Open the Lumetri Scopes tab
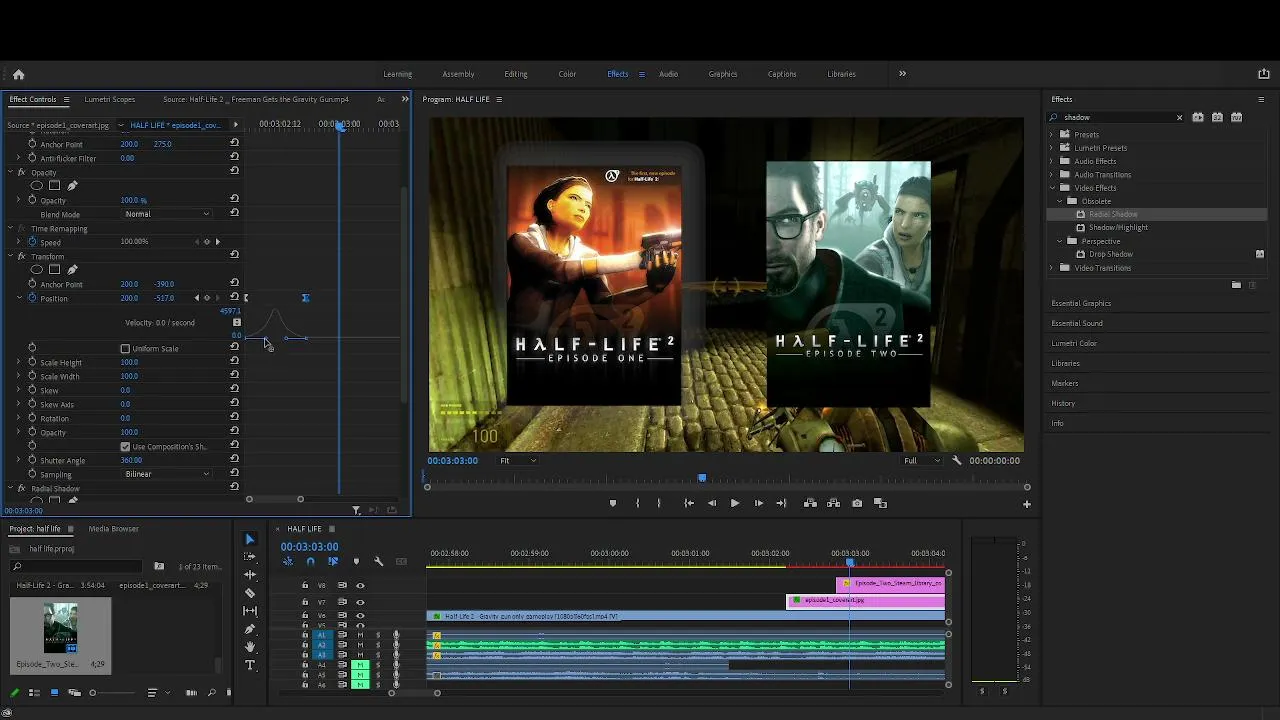1280x720 pixels. point(110,99)
